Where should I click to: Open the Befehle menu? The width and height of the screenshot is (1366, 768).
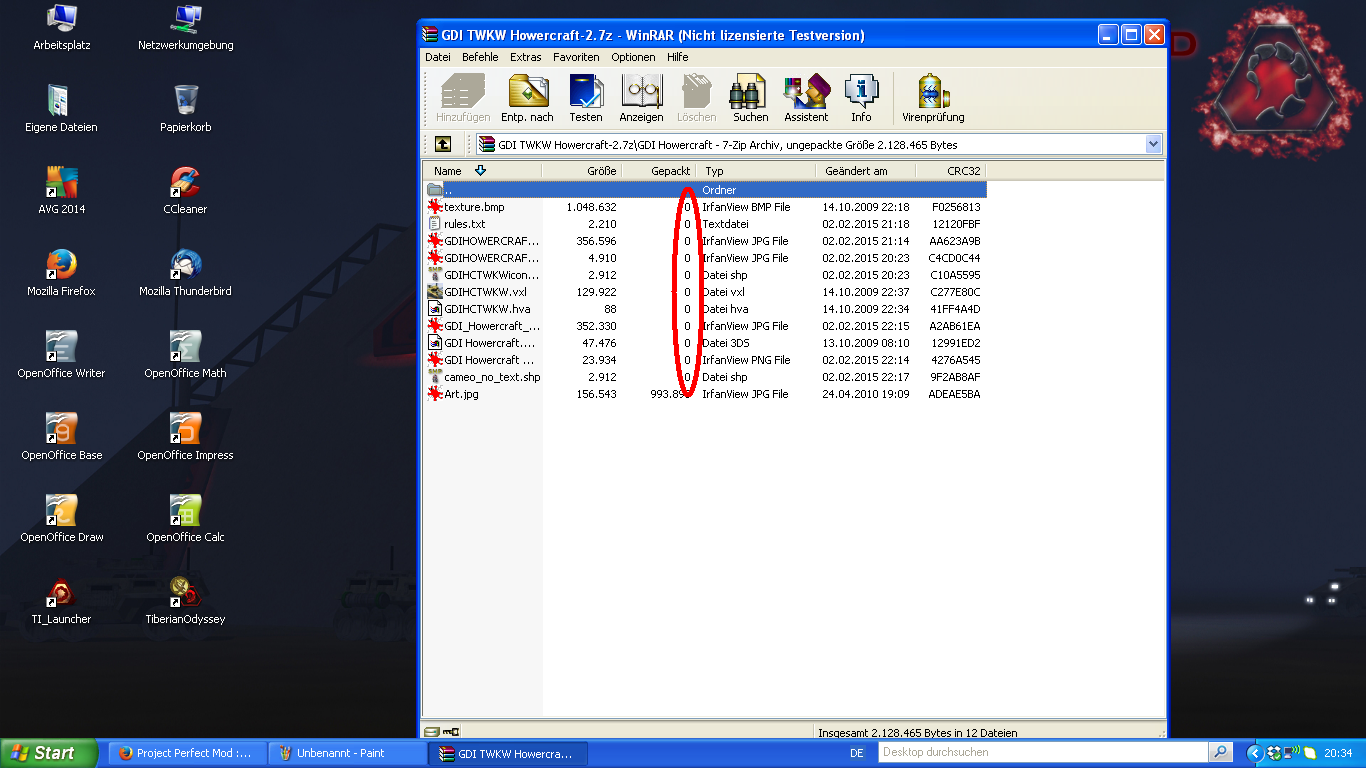point(480,57)
